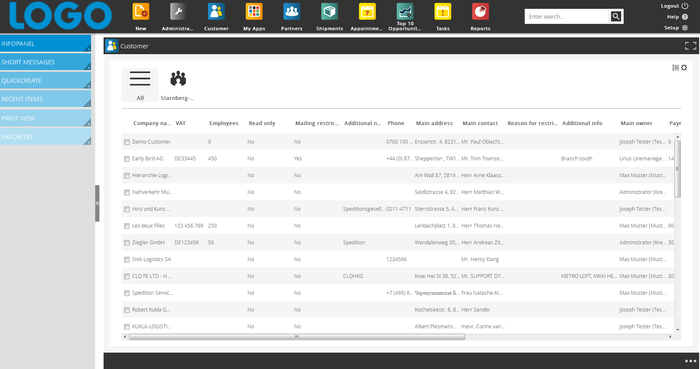
Task: Open the Partners group icon
Action: pos(292,12)
